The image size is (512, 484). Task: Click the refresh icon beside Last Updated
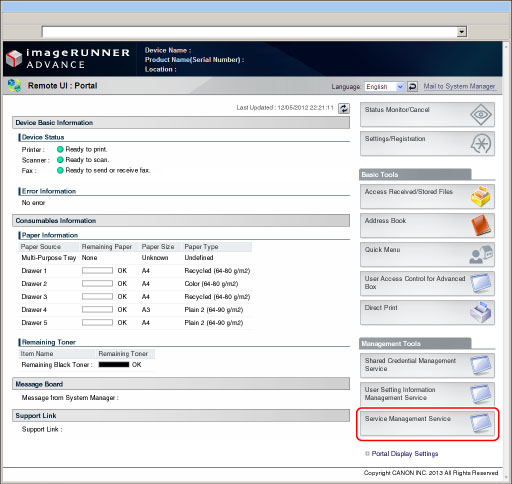click(x=344, y=108)
